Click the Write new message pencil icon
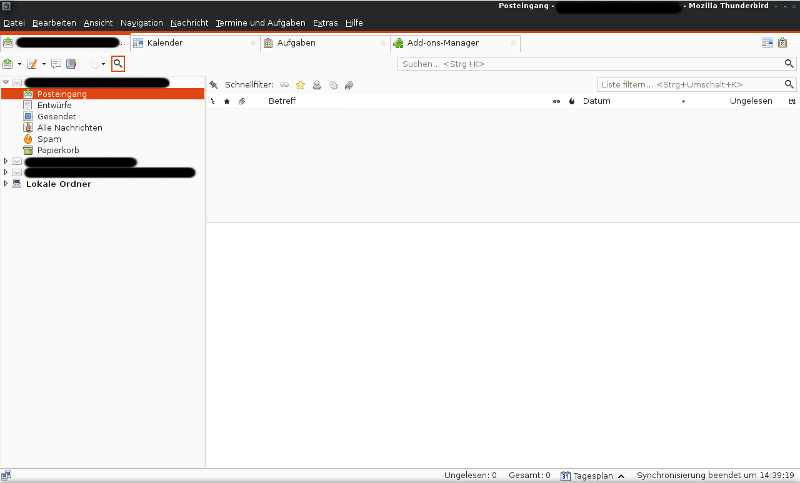Viewport: 800px width, 483px height. (32, 64)
